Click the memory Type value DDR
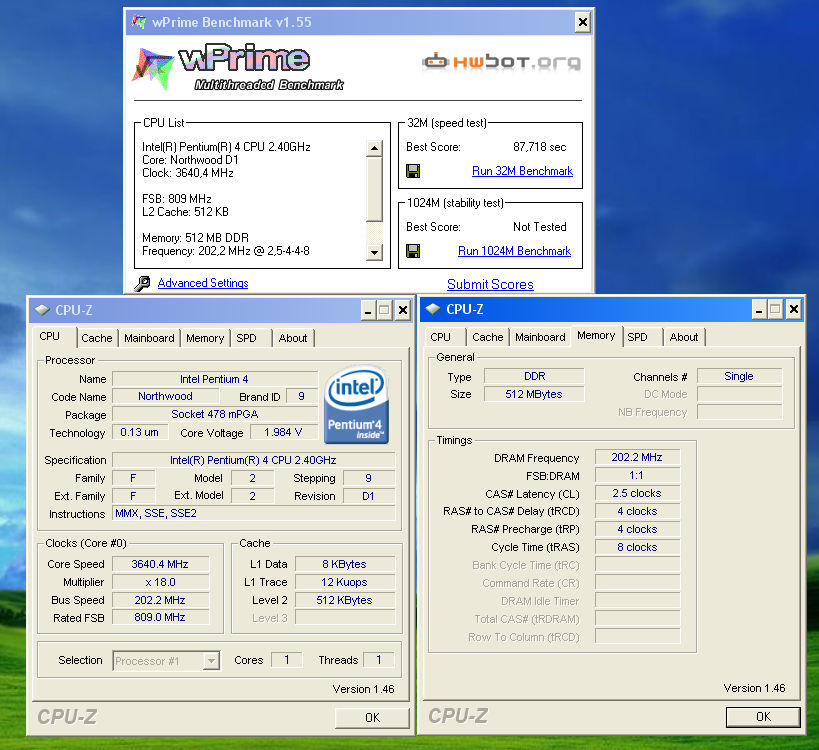819x750 pixels. (534, 376)
